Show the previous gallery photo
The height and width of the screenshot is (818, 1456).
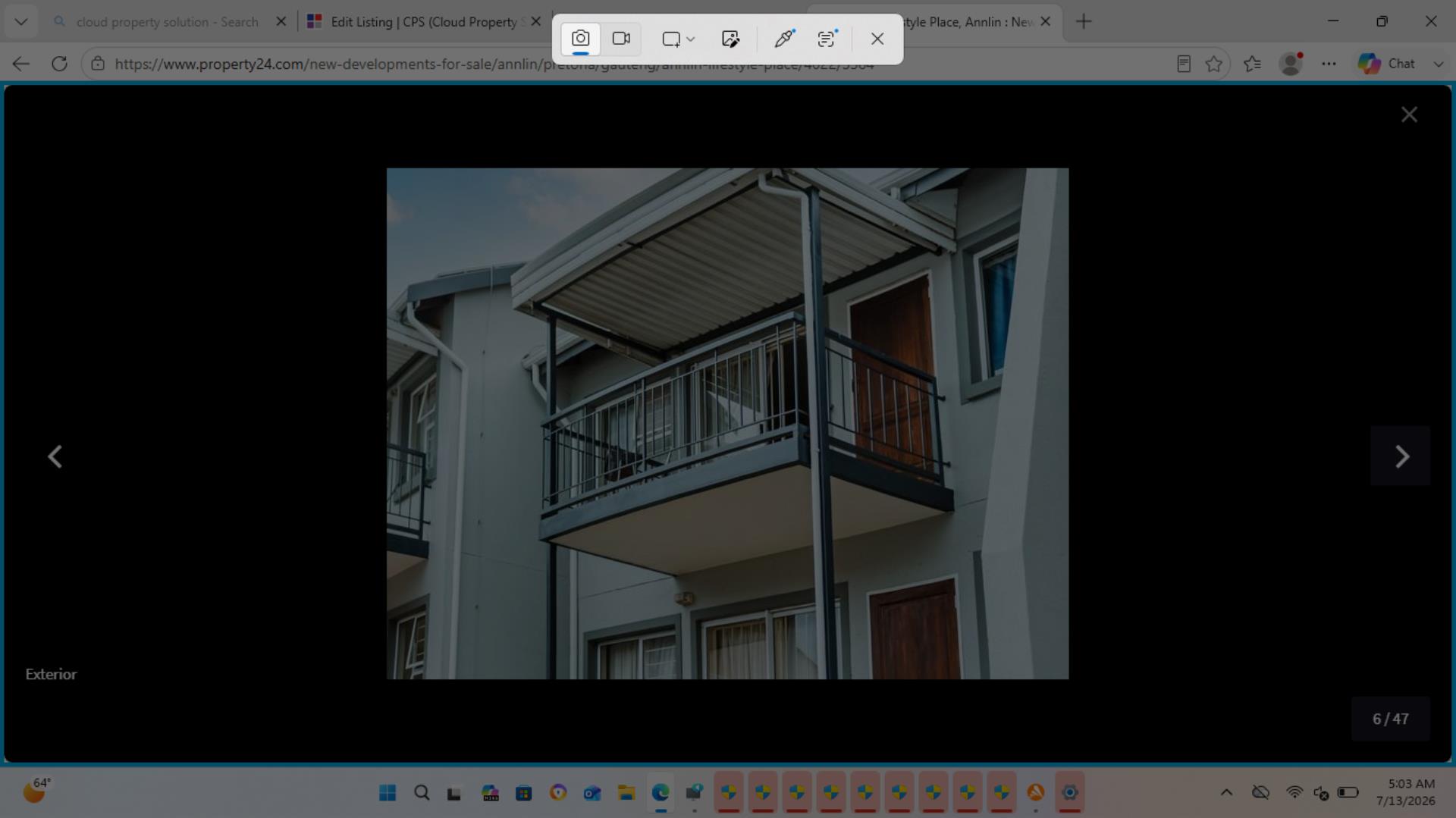[55, 456]
